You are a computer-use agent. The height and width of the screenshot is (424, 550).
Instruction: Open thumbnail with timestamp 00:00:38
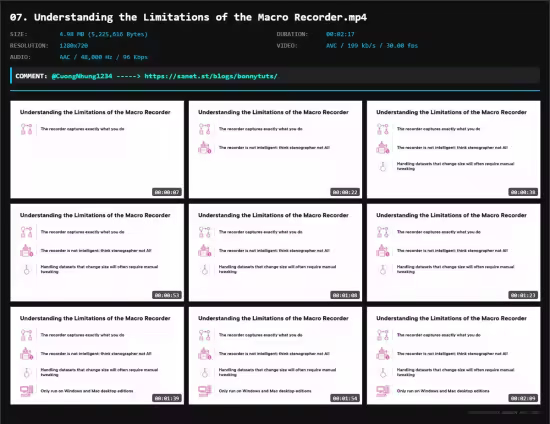(454, 149)
